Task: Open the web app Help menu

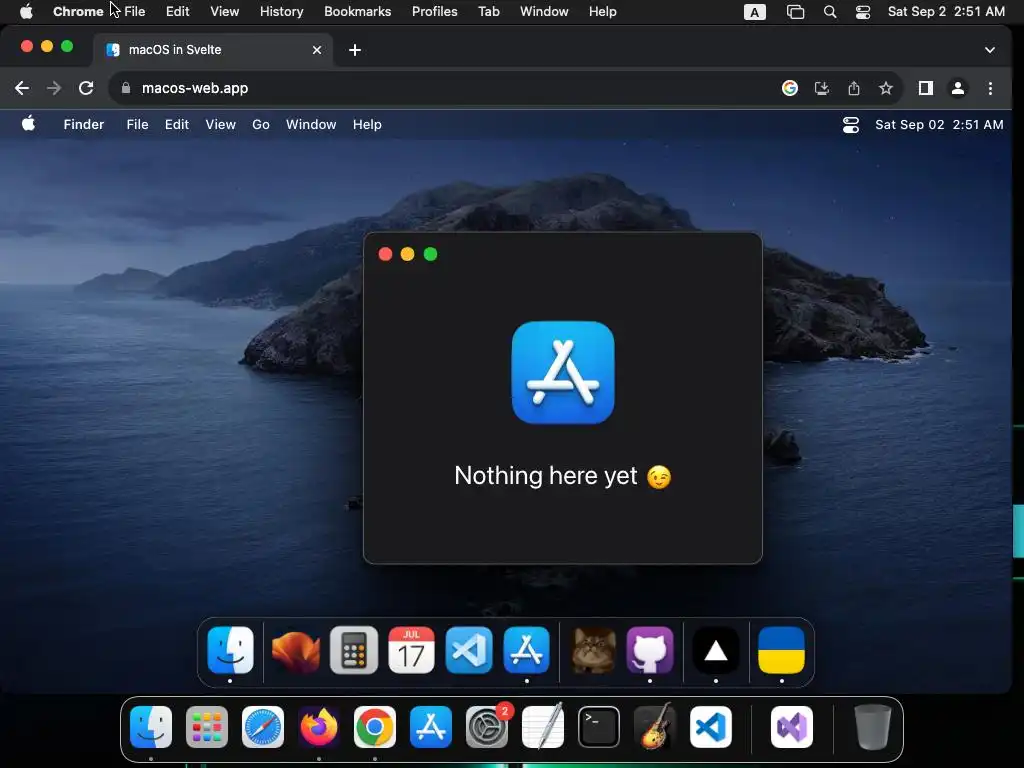Action: click(x=367, y=125)
